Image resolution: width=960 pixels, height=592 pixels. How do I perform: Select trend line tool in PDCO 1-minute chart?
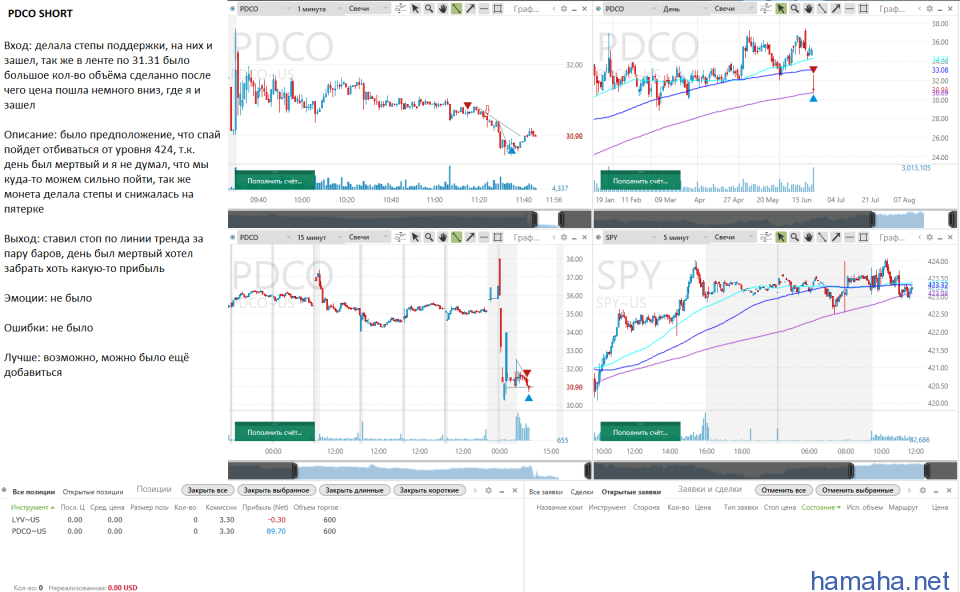tap(456, 9)
